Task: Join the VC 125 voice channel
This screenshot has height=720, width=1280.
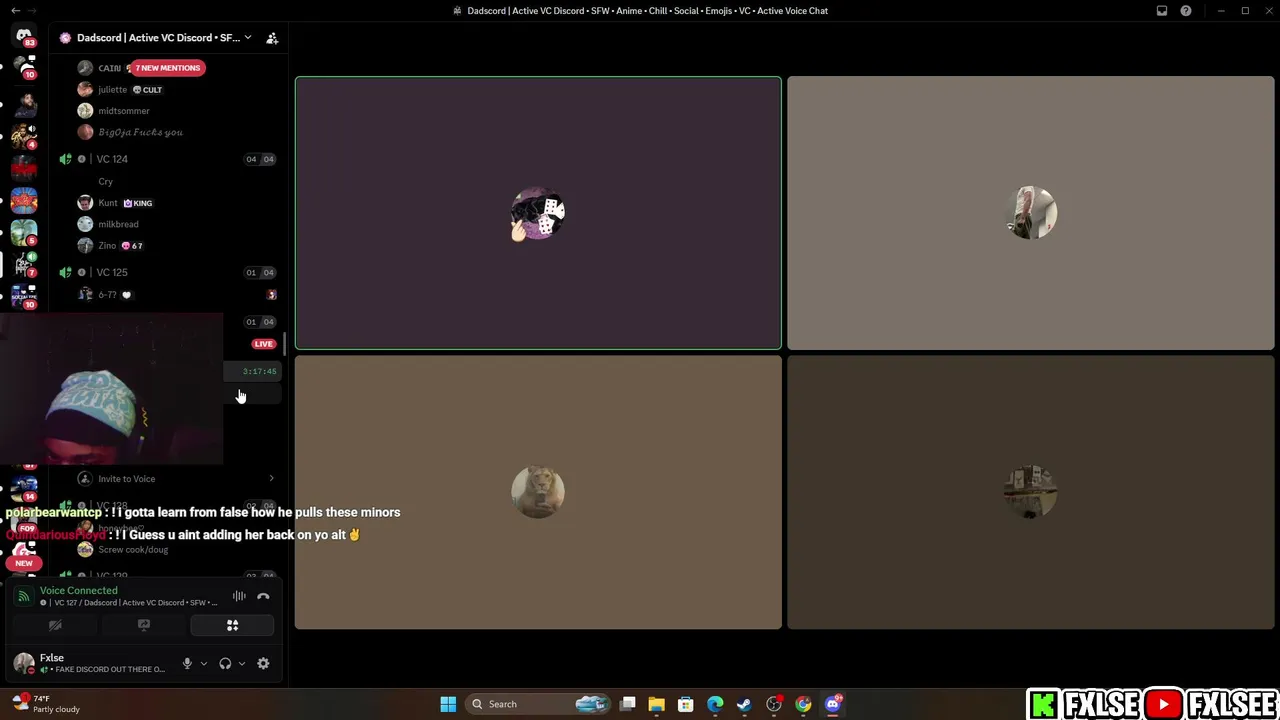Action: 112,272
